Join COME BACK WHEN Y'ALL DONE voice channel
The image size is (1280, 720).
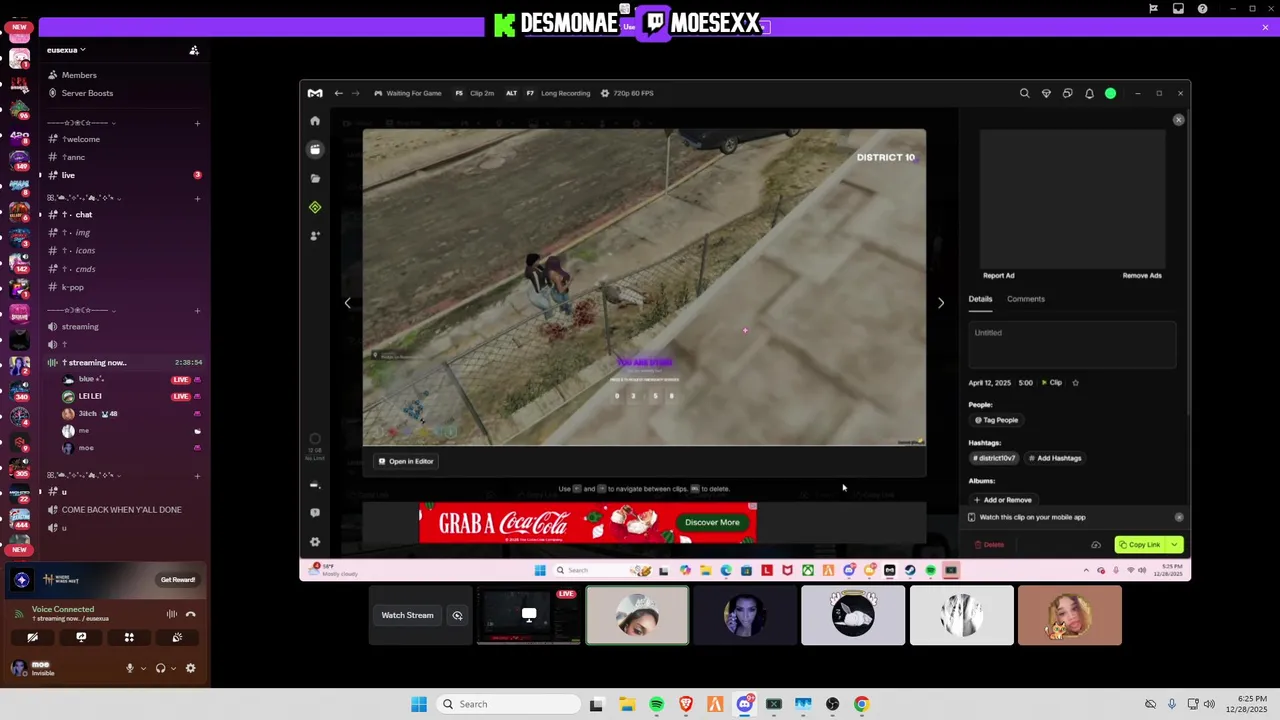pyautogui.click(x=121, y=510)
